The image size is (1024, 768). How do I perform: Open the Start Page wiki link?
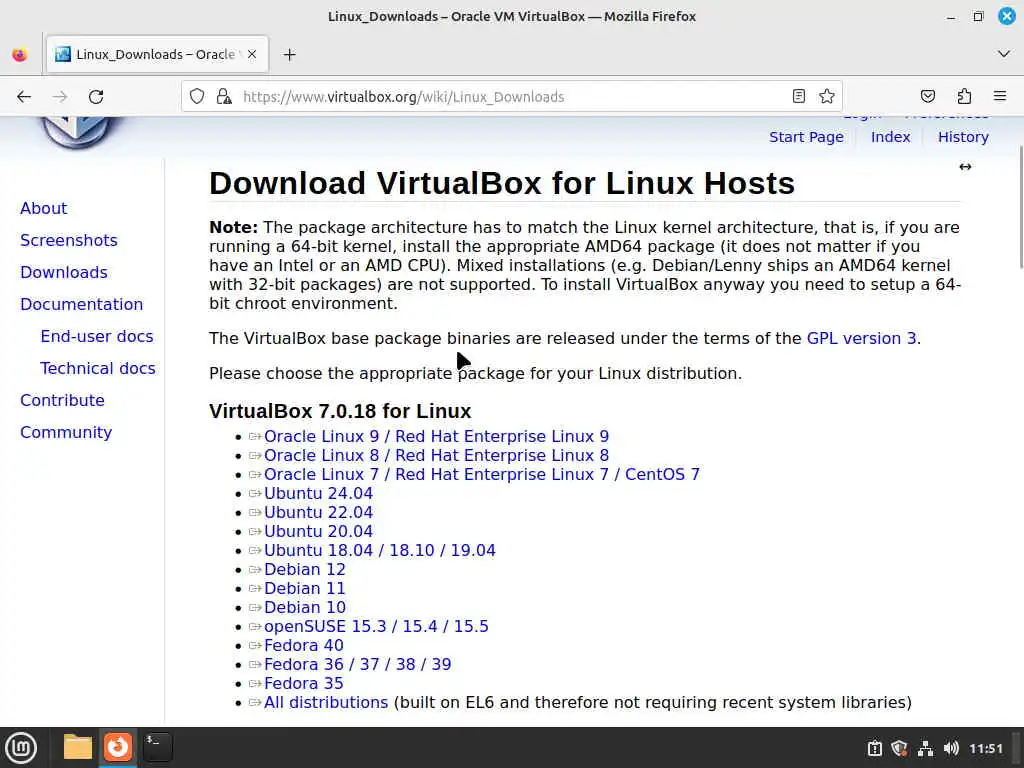coord(806,137)
